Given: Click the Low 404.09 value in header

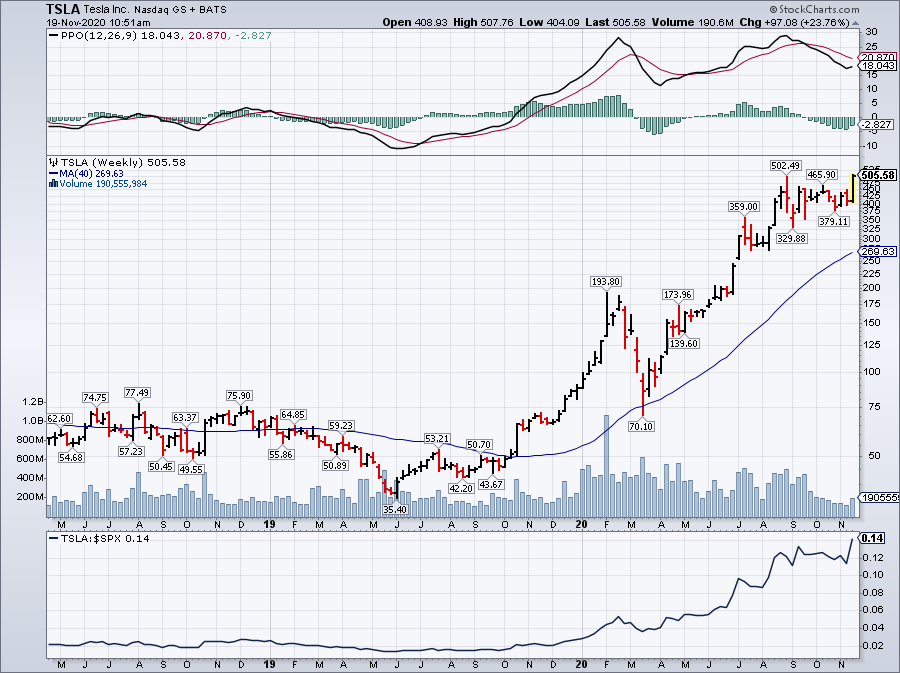Looking at the screenshot, I should pos(550,22).
